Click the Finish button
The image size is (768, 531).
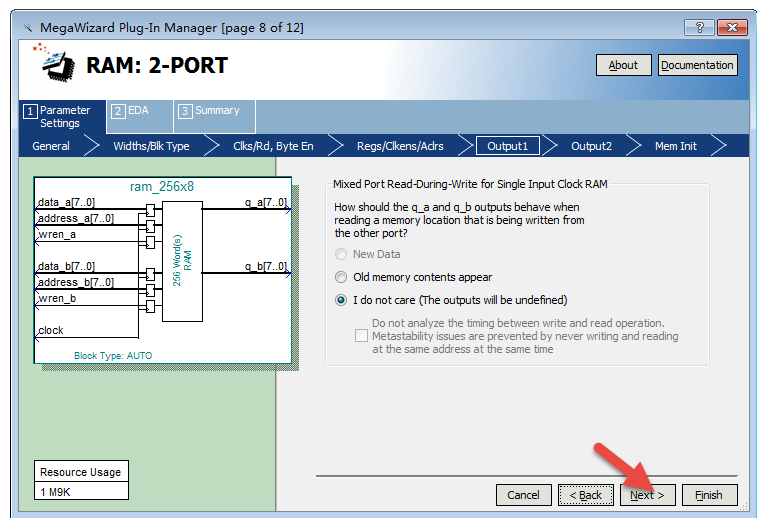(709, 495)
